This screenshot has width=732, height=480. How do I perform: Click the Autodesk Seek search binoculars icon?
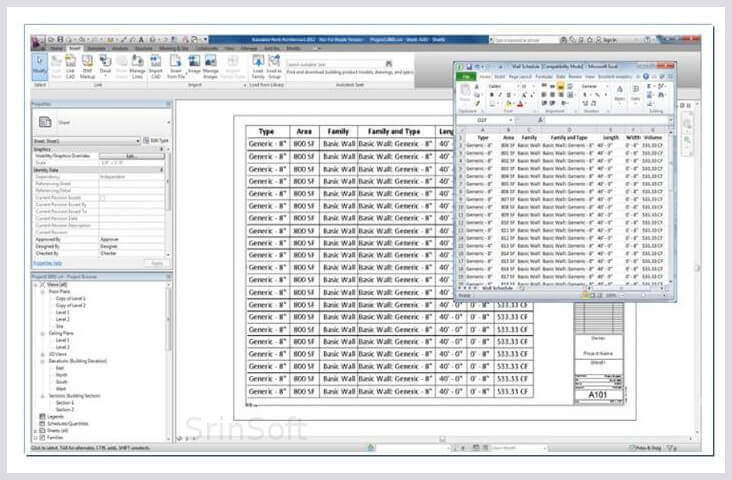pyautogui.click(x=388, y=64)
